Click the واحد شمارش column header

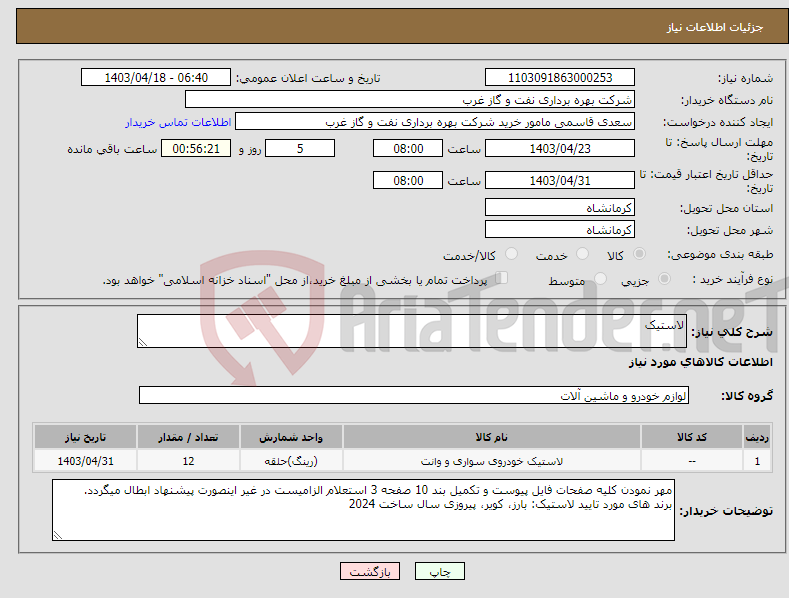tap(291, 437)
